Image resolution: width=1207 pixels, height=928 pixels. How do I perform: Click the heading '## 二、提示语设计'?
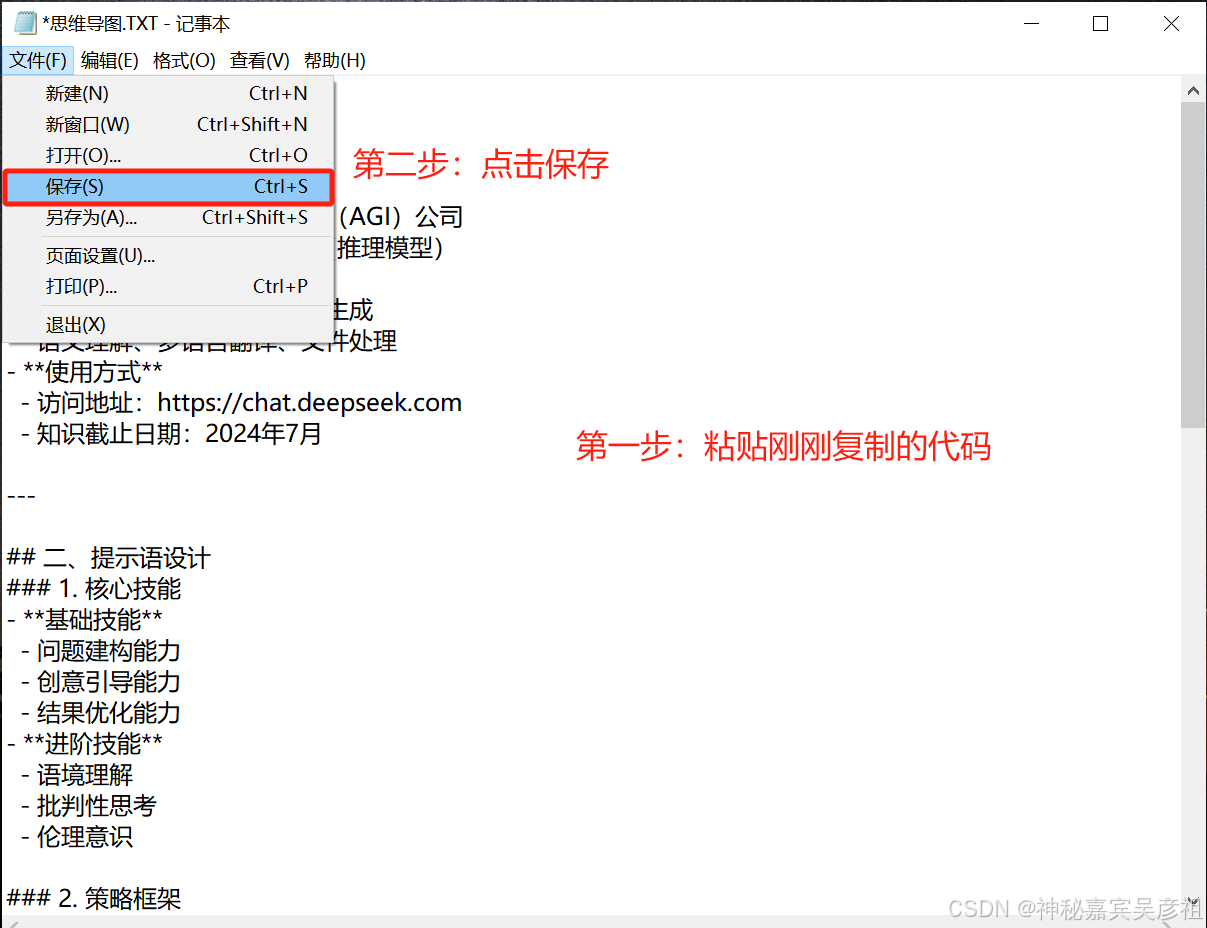(109, 558)
